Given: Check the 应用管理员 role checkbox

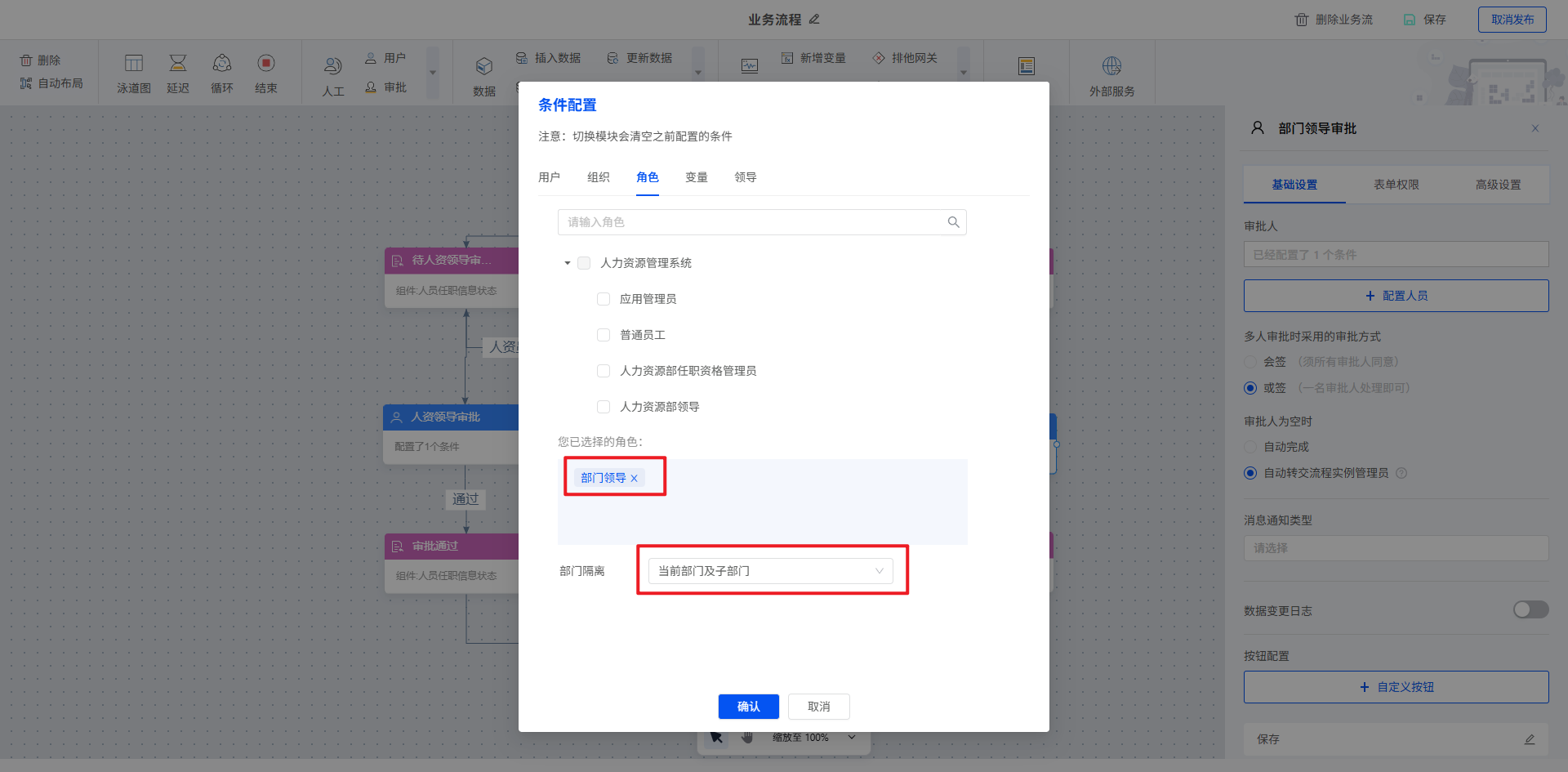Looking at the screenshot, I should point(604,299).
